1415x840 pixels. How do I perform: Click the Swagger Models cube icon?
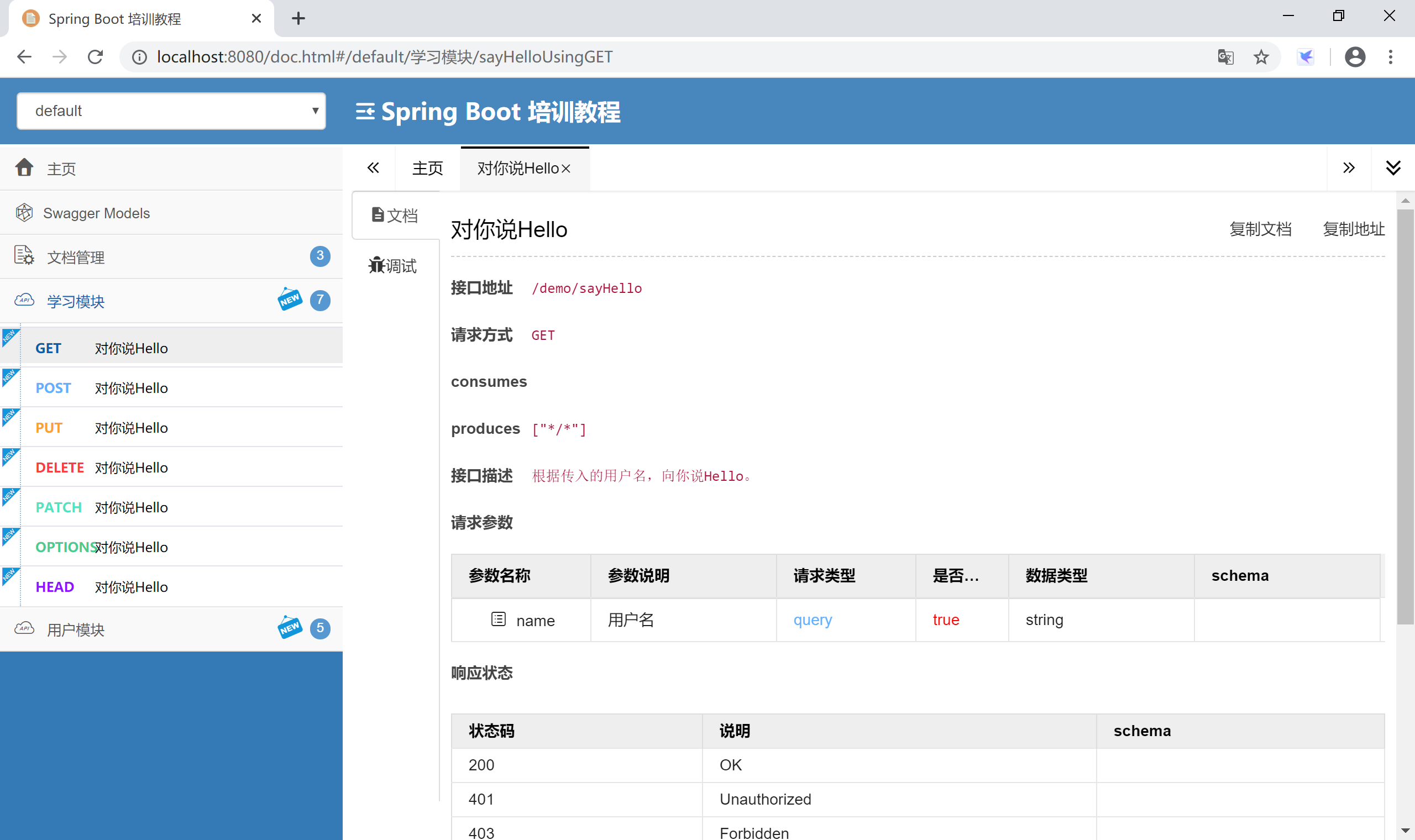(24, 213)
